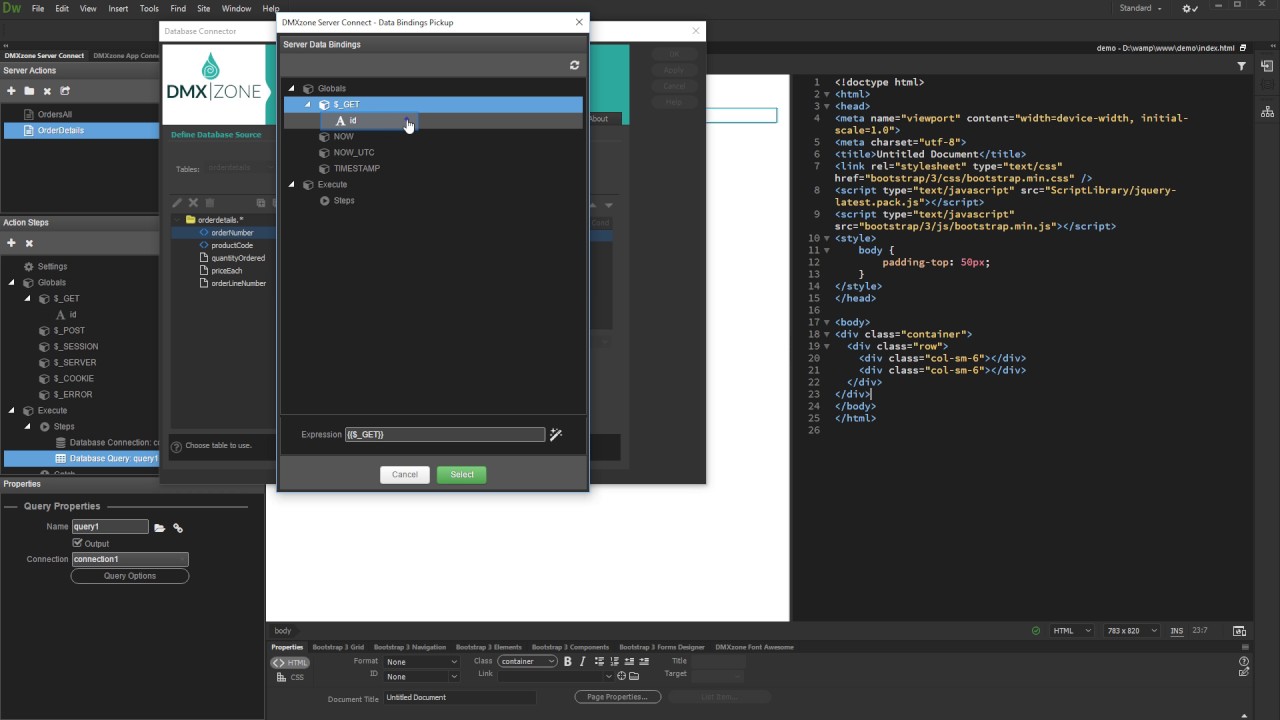Click the point-to-file target icon for Link
The image size is (1280, 720).
621,676
